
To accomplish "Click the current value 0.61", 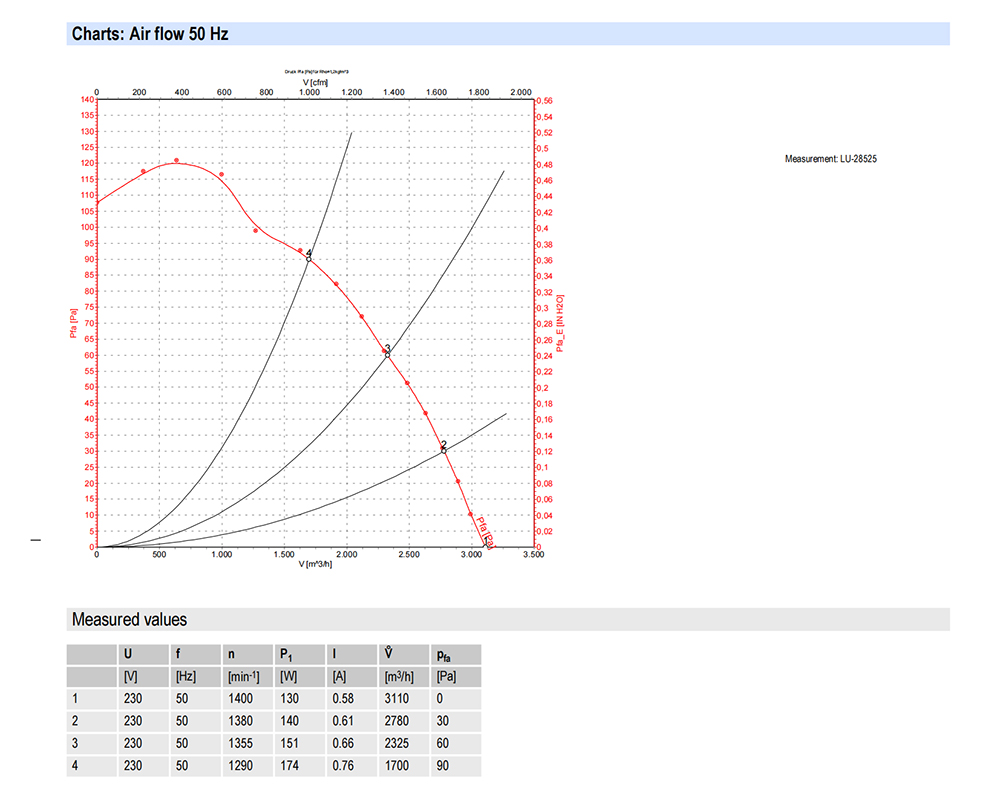I will coord(343,721).
